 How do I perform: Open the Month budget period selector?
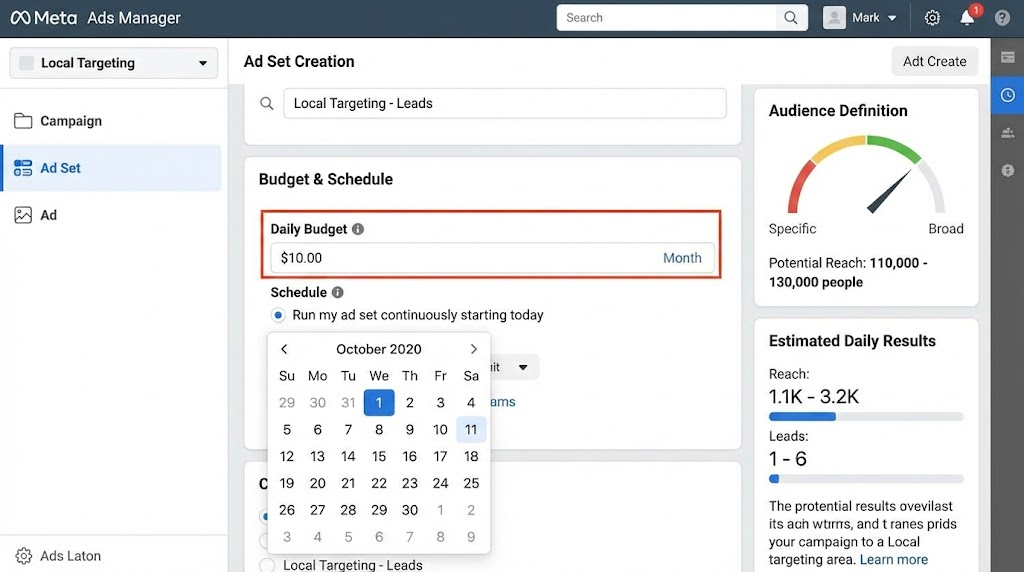point(682,258)
